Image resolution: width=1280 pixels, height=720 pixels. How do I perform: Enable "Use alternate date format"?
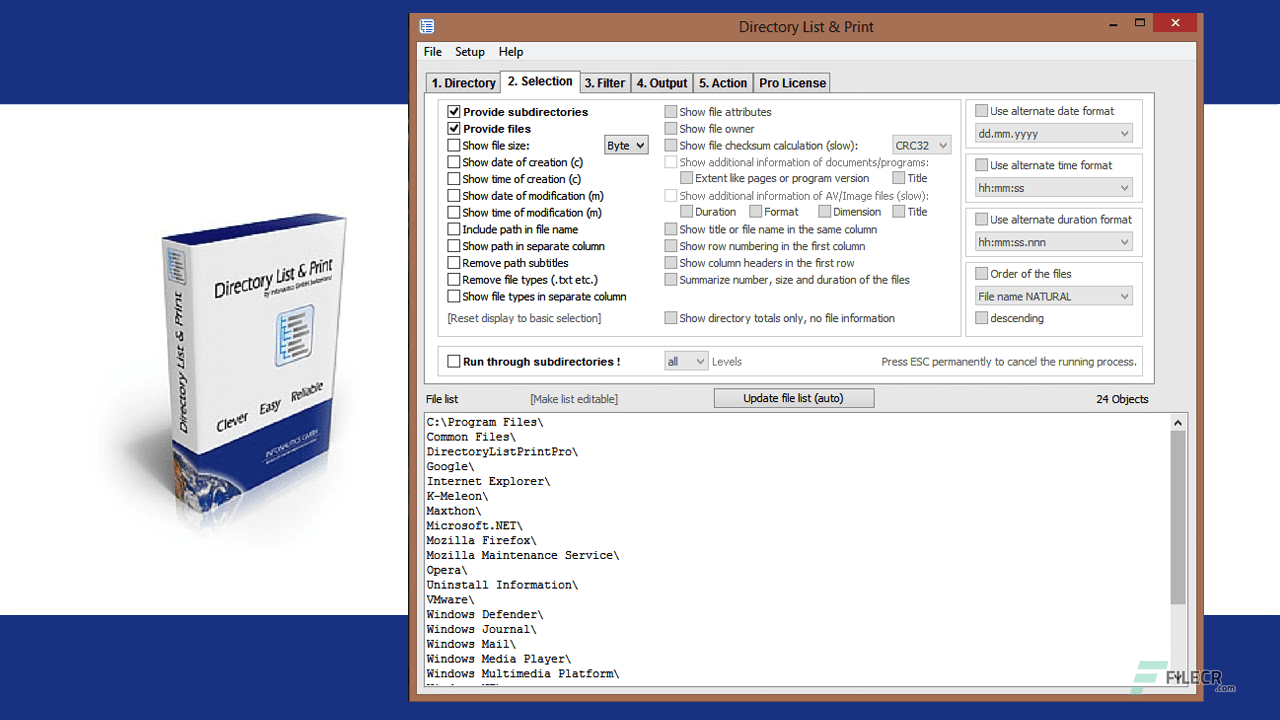click(981, 110)
